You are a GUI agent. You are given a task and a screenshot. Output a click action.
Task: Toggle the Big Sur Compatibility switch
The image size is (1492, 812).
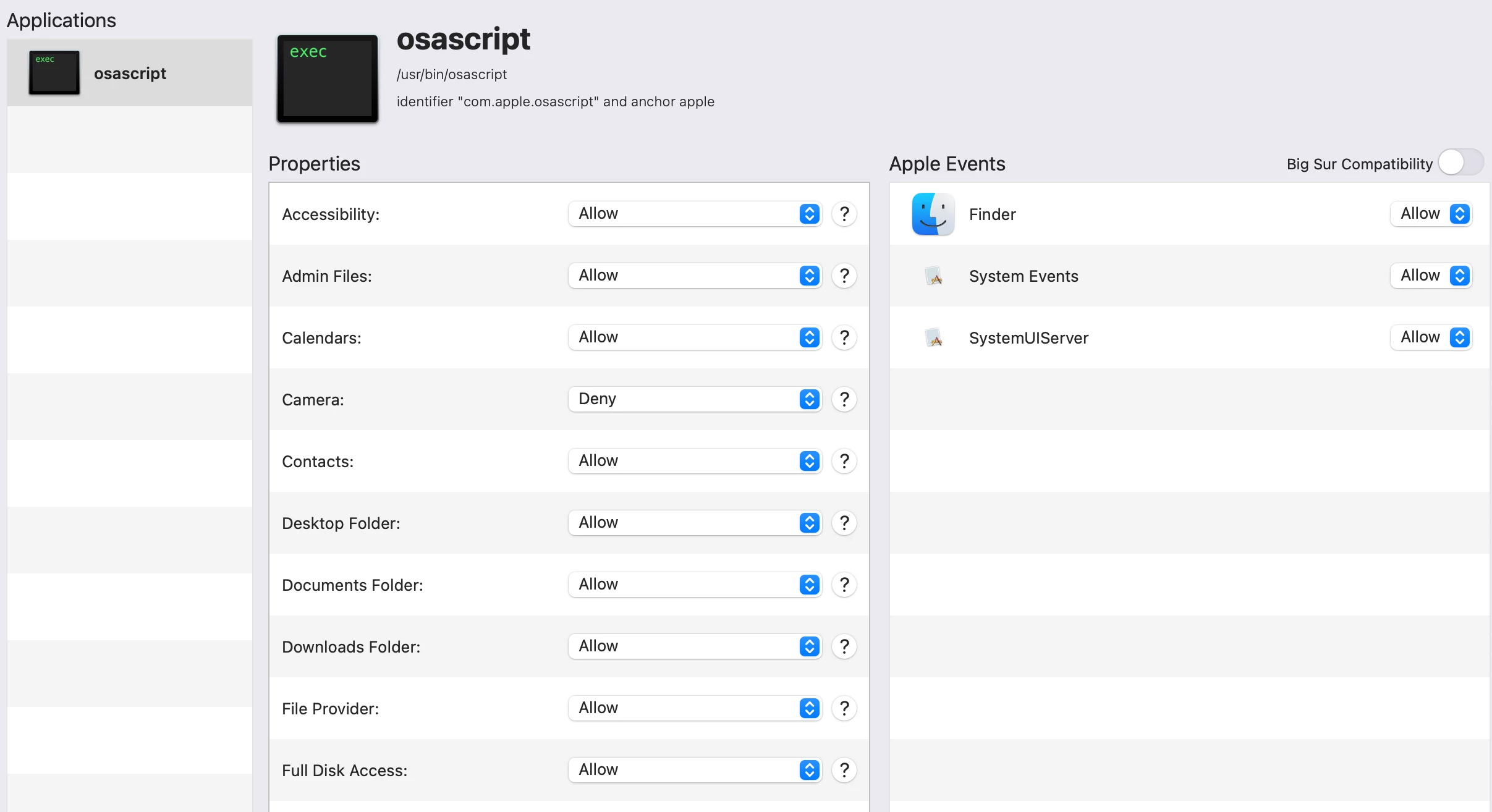pos(1460,163)
